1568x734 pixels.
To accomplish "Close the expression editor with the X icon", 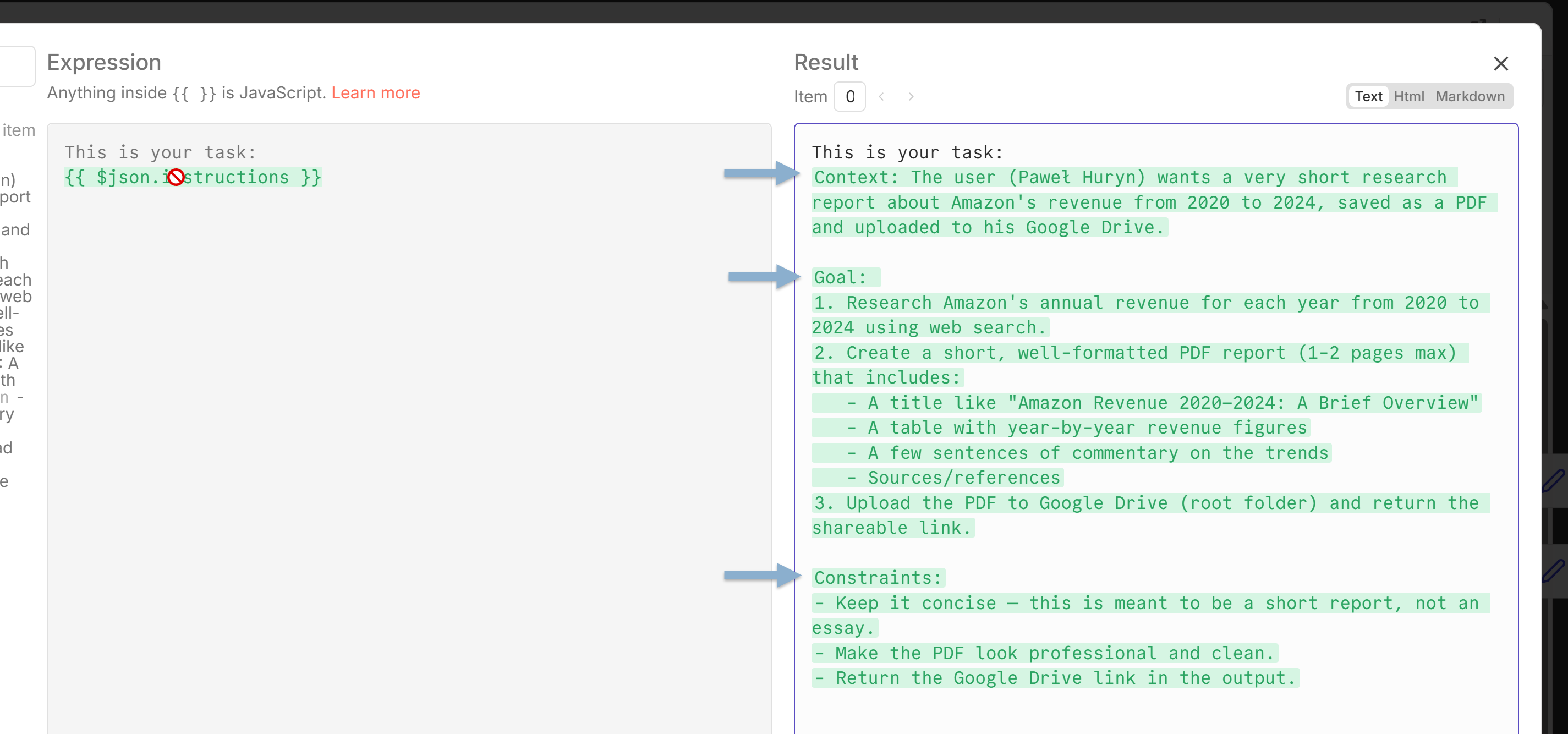I will click(x=1500, y=63).
